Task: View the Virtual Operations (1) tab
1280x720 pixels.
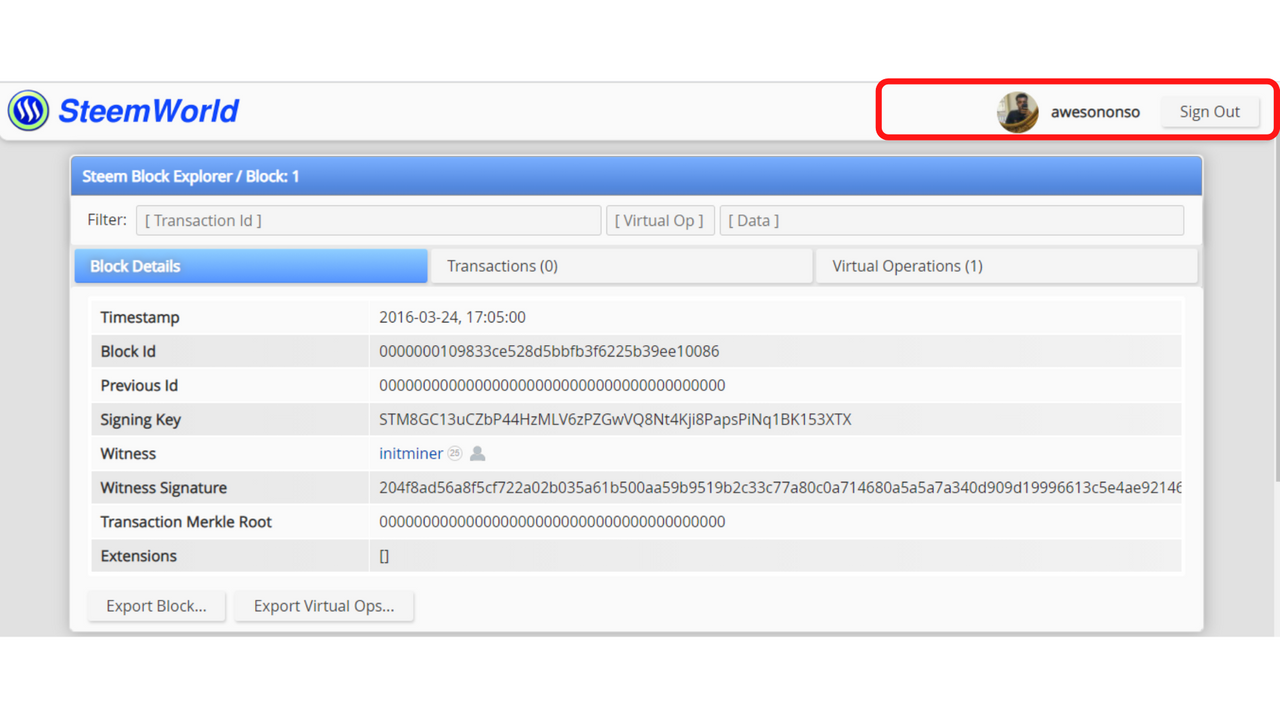Action: pyautogui.click(x=1007, y=266)
